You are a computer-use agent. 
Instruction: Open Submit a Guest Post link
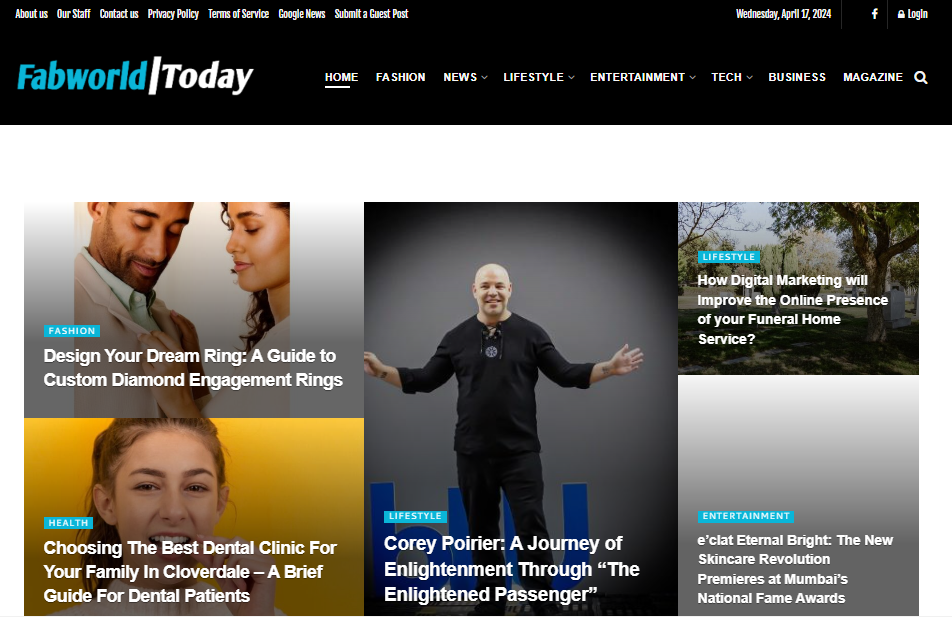[371, 14]
